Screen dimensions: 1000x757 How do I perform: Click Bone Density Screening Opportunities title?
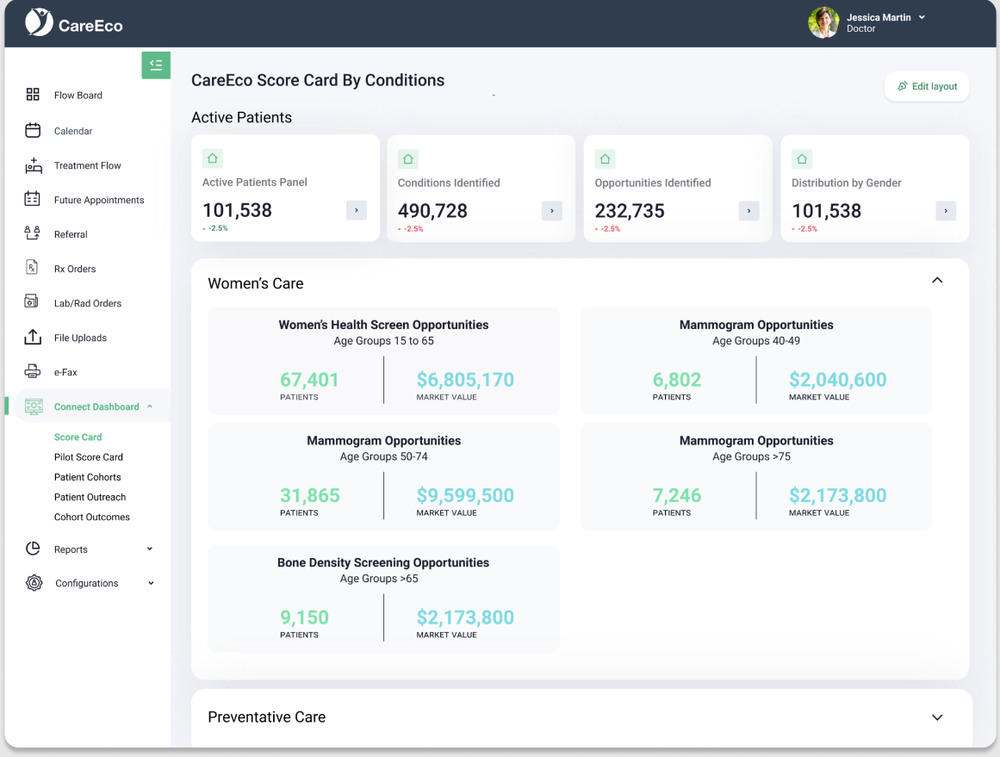[383, 562]
